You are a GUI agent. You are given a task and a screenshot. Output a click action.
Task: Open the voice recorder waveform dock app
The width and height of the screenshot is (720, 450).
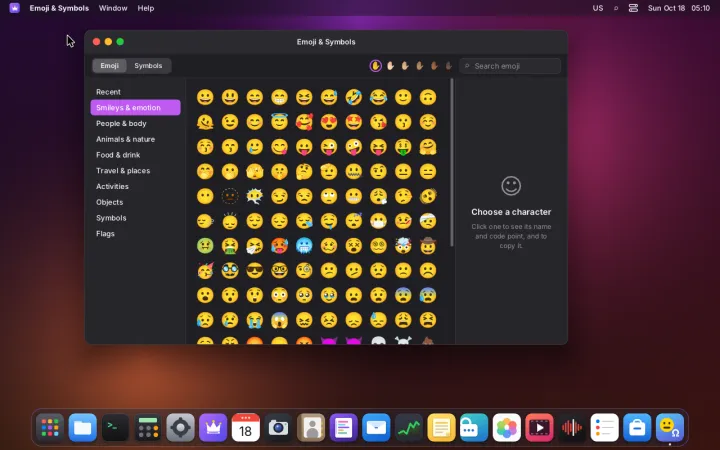572,428
